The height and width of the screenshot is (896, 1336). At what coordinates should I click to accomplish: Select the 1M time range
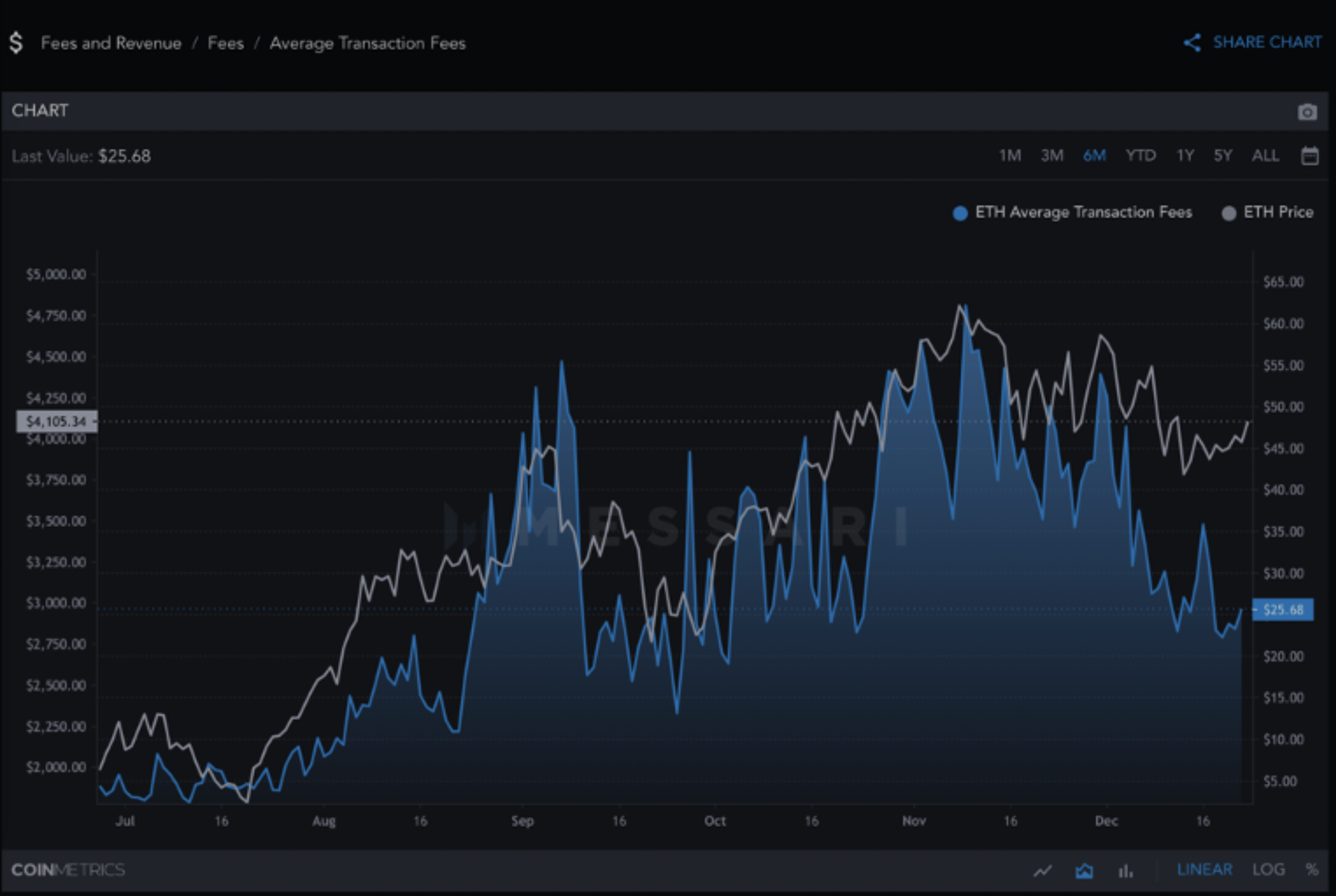(1010, 156)
